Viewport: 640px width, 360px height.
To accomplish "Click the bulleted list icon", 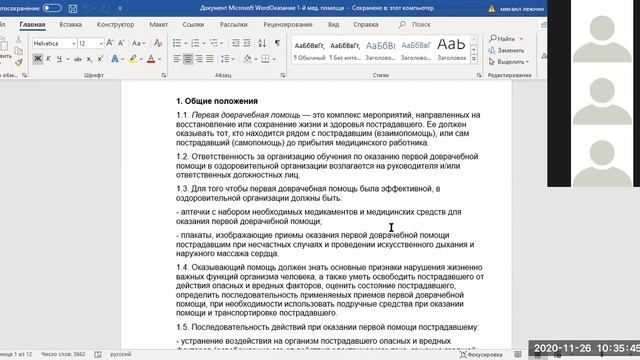I will pos(177,43).
